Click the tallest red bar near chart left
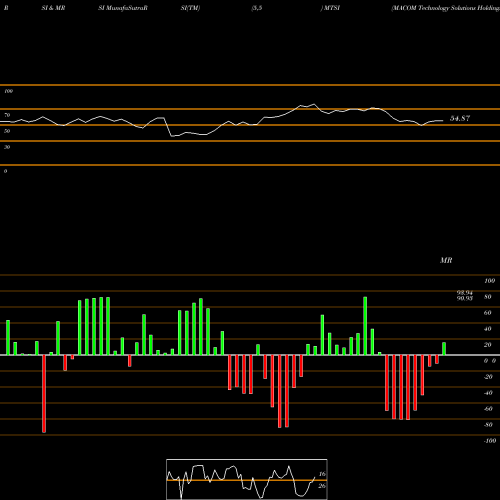500x500 pixels. (44, 394)
